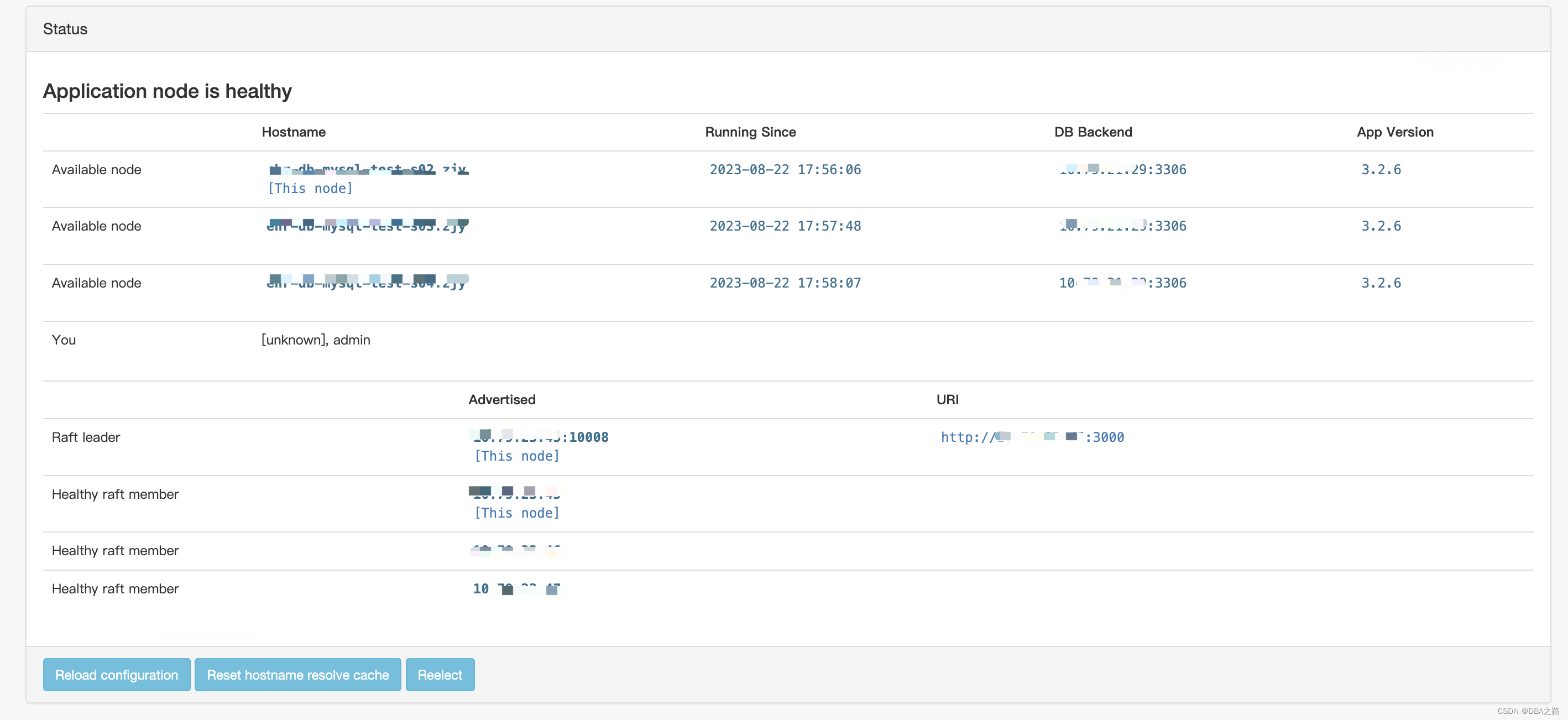This screenshot has height=720, width=1568.
Task: Click last healthy raft member address
Action: (516, 588)
